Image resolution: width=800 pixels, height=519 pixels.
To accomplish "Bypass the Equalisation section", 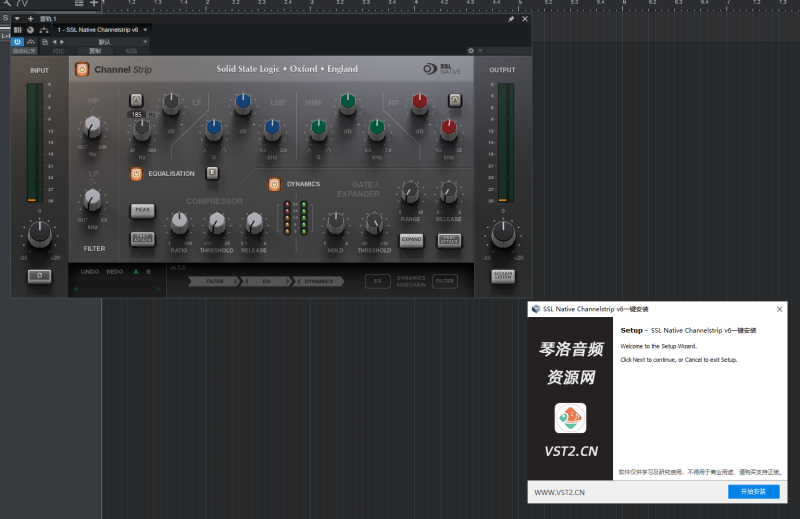I will tap(136, 174).
